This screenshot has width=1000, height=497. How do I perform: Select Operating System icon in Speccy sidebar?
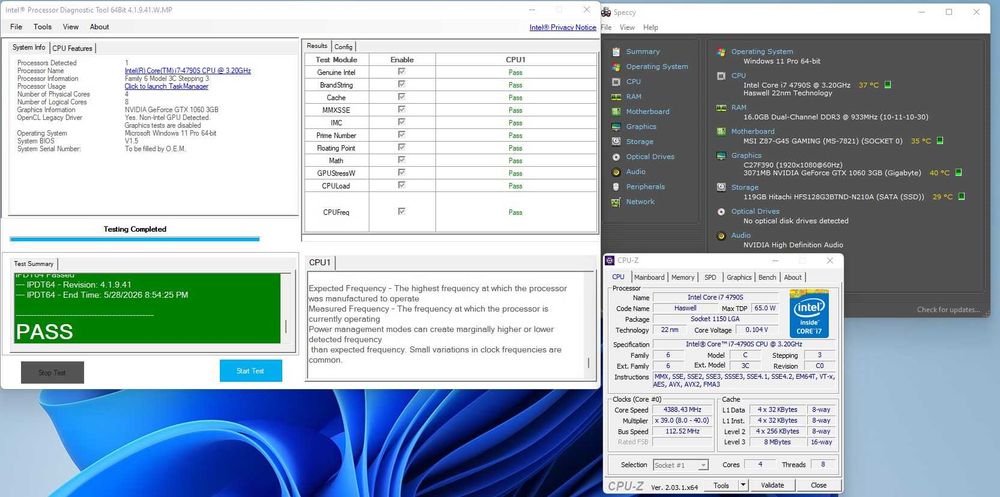click(x=615, y=66)
